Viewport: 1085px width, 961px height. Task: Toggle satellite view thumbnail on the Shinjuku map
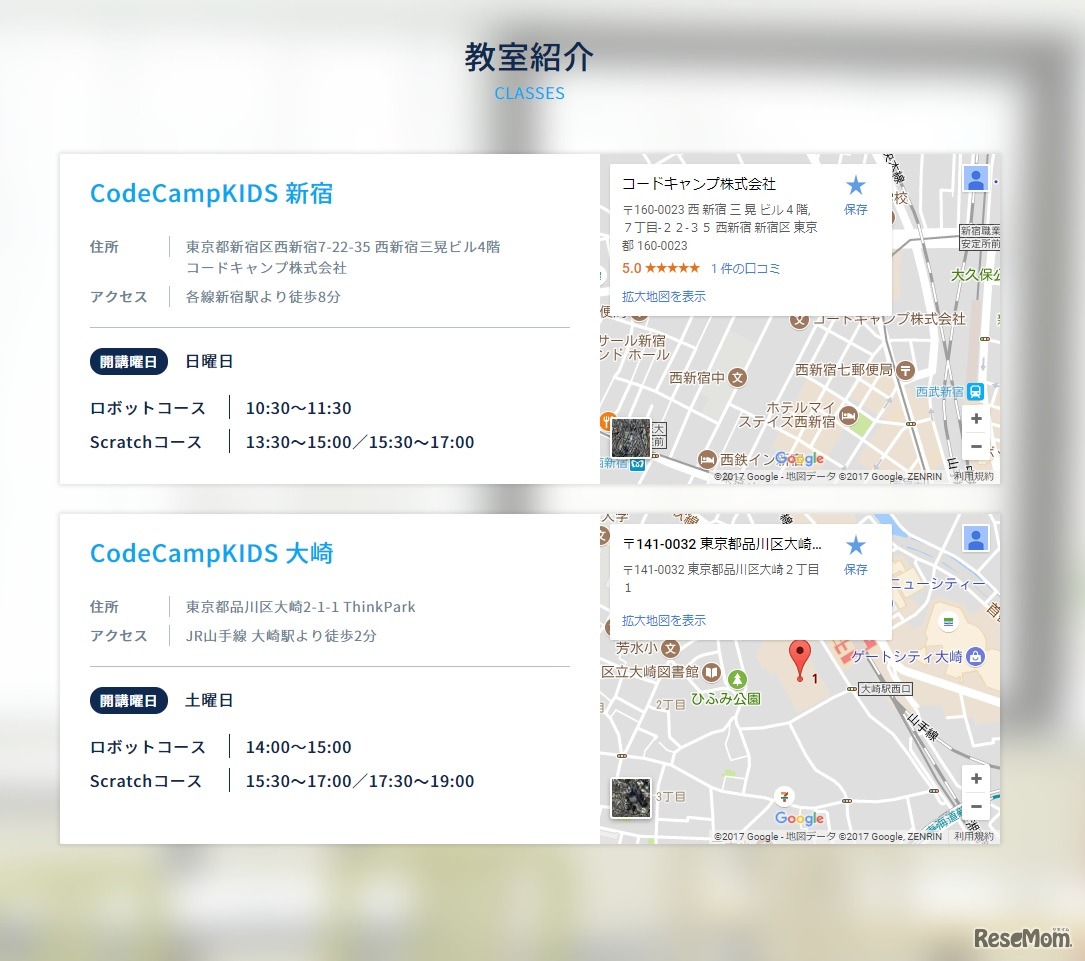[x=630, y=440]
